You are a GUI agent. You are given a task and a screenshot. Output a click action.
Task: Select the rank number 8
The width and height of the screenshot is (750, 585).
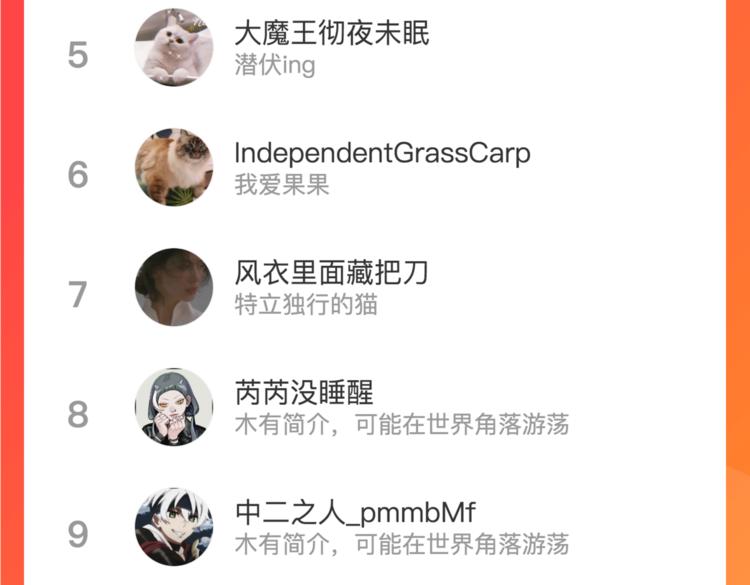pyautogui.click(x=78, y=414)
